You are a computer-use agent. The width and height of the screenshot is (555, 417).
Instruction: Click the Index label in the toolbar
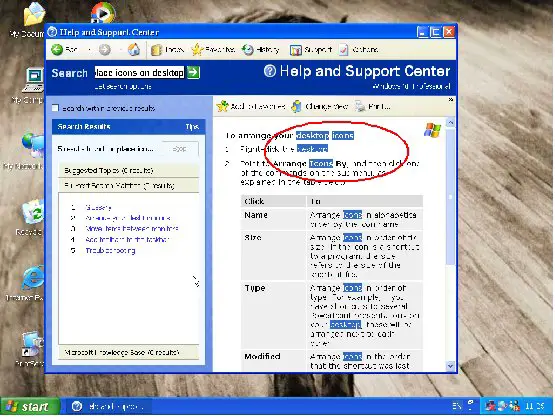tap(174, 50)
